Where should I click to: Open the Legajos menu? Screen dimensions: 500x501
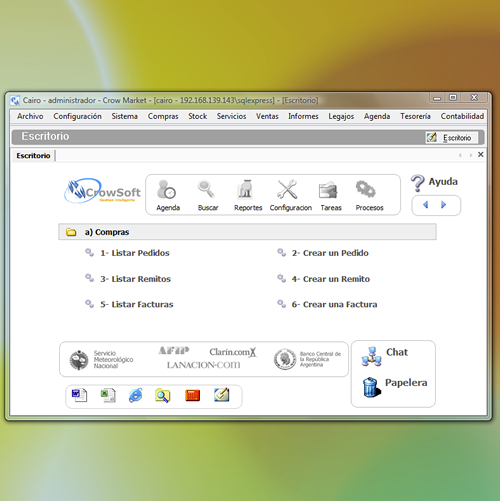pyautogui.click(x=341, y=116)
